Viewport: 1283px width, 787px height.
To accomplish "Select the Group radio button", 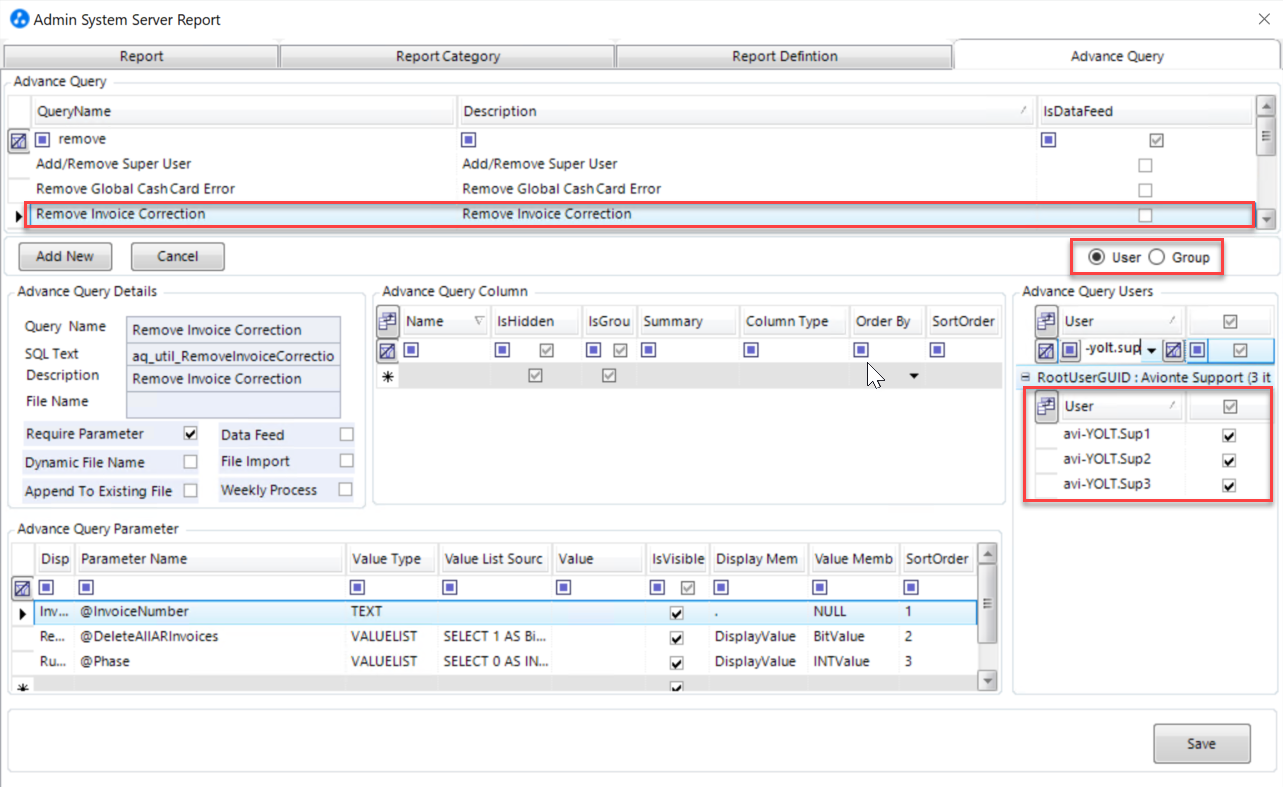I will point(1156,257).
